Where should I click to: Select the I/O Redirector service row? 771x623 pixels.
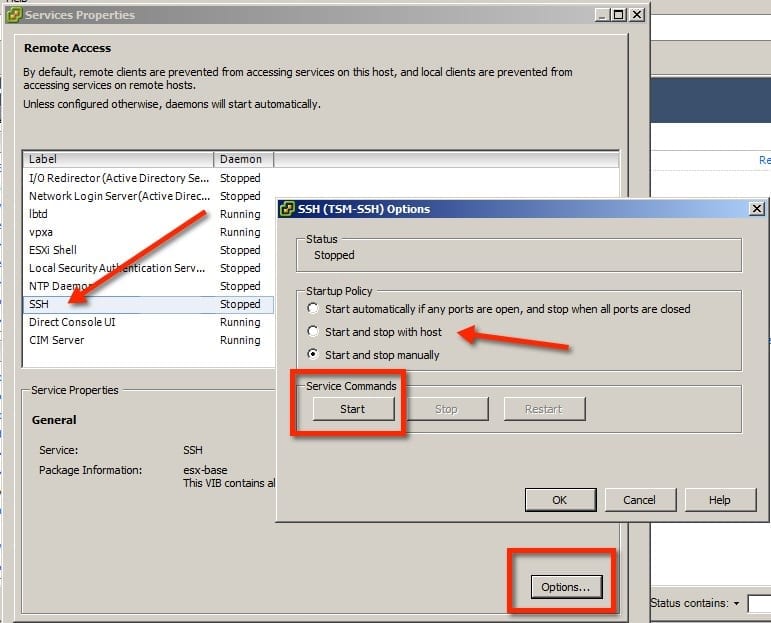[148, 178]
